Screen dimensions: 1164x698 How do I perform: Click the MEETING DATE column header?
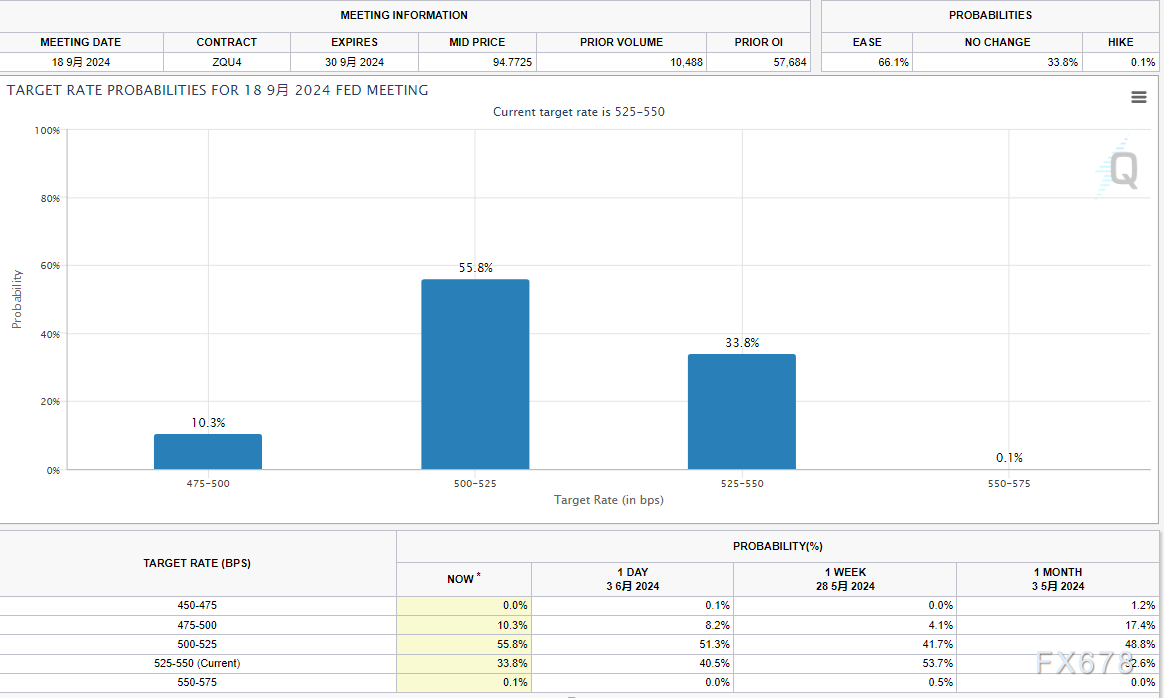[80, 42]
